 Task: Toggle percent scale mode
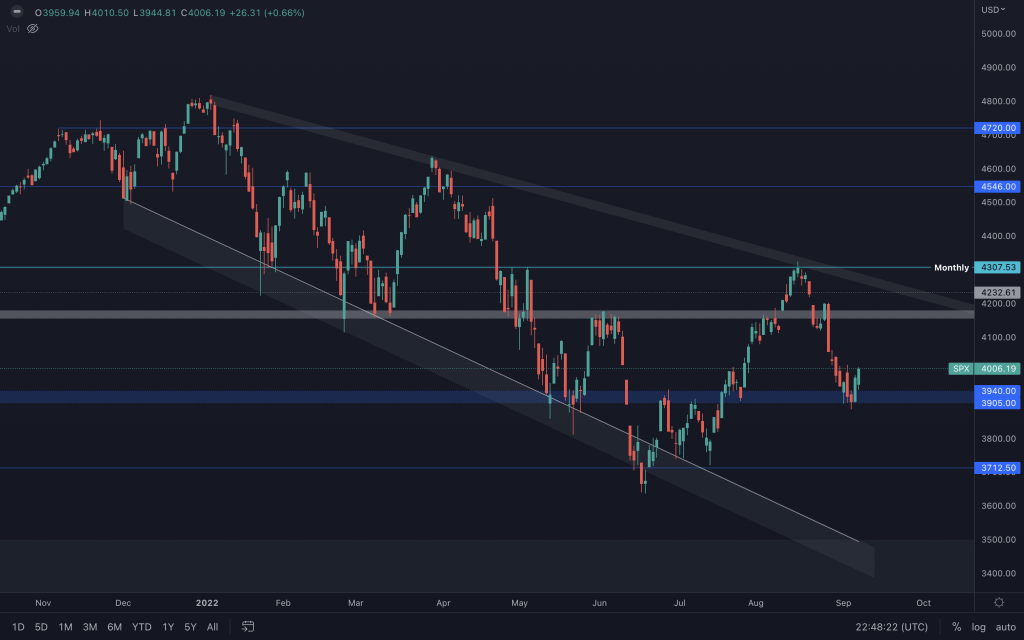pos(957,627)
